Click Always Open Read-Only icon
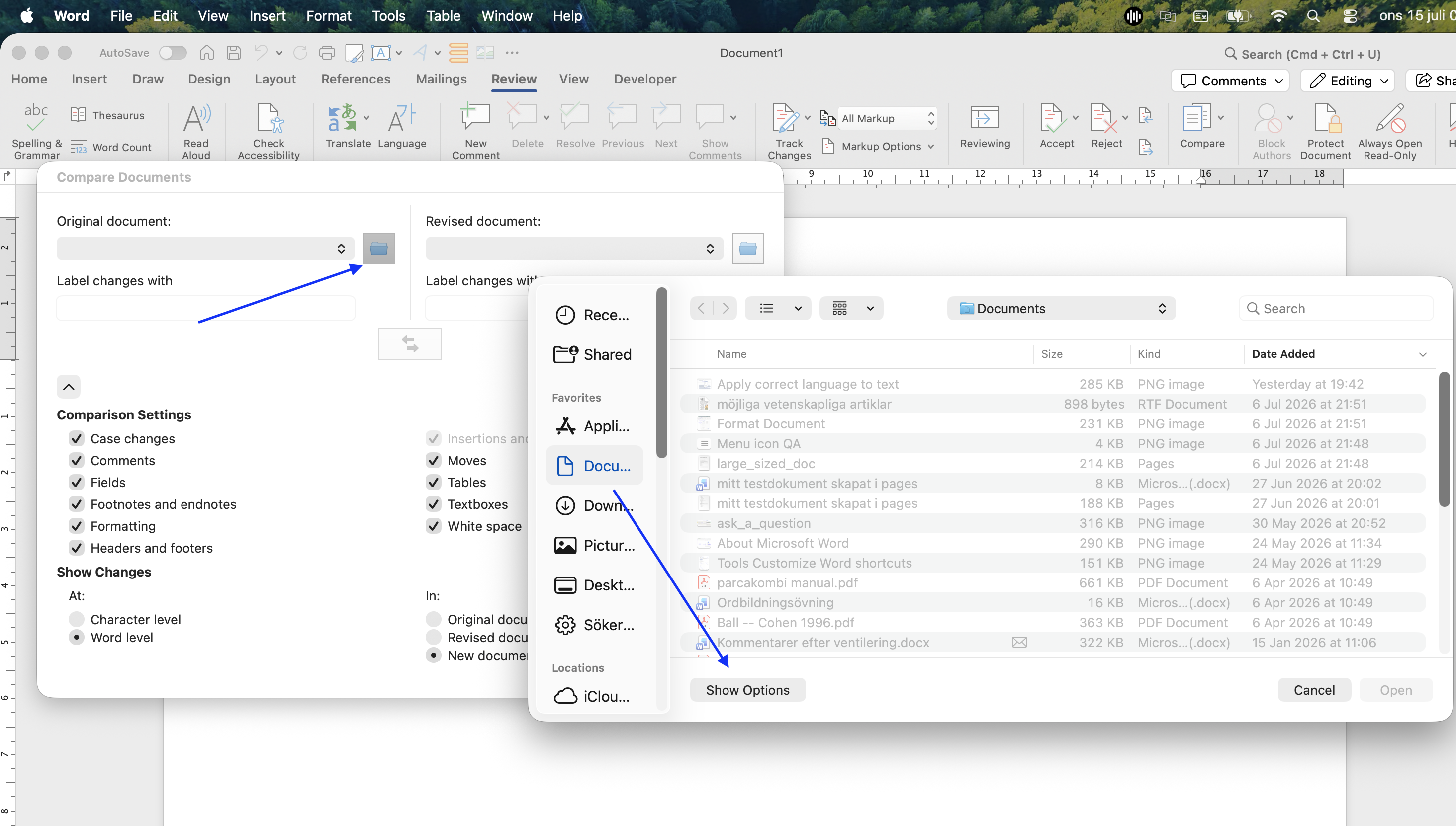 1390,117
